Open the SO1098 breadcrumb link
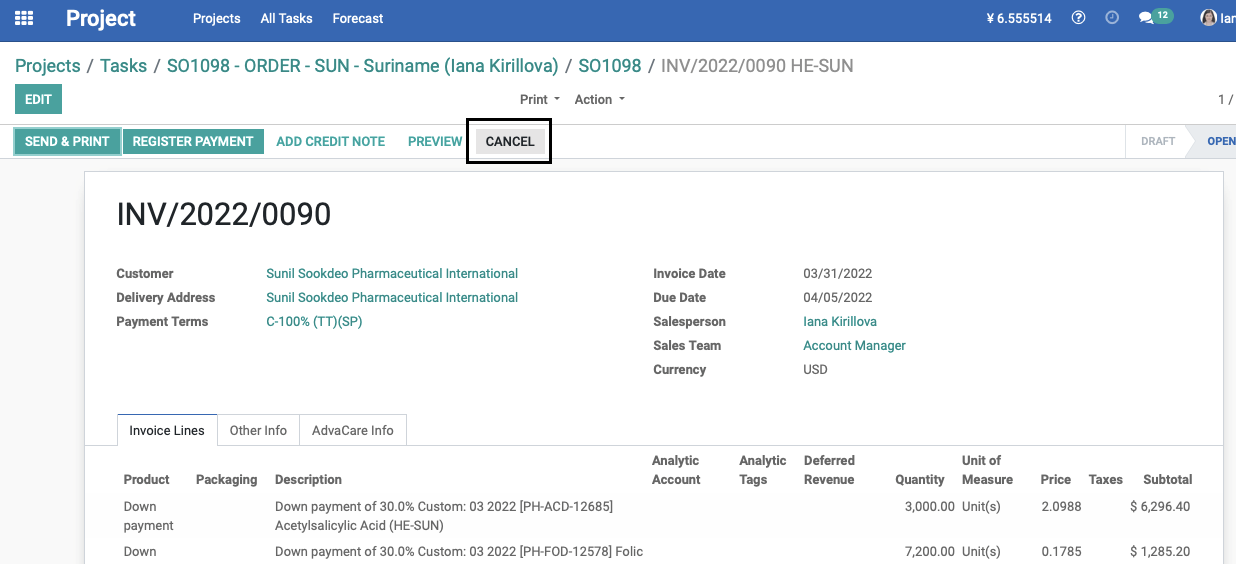 610,66
